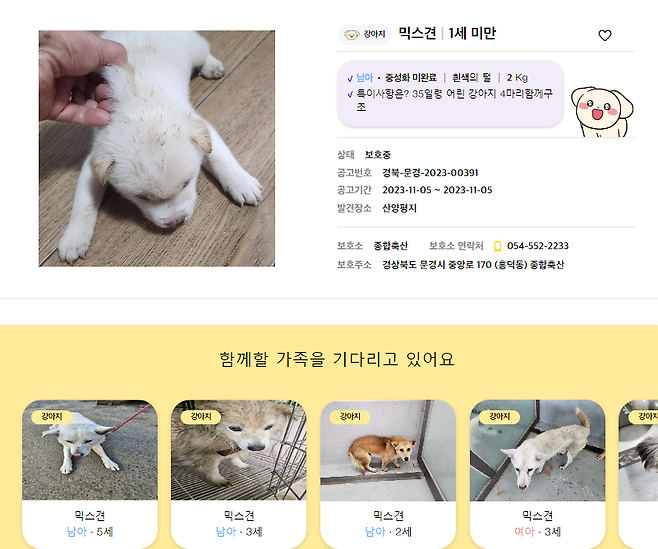Click the shelter phone number 054-552-2233

pyautogui.click(x=538, y=246)
